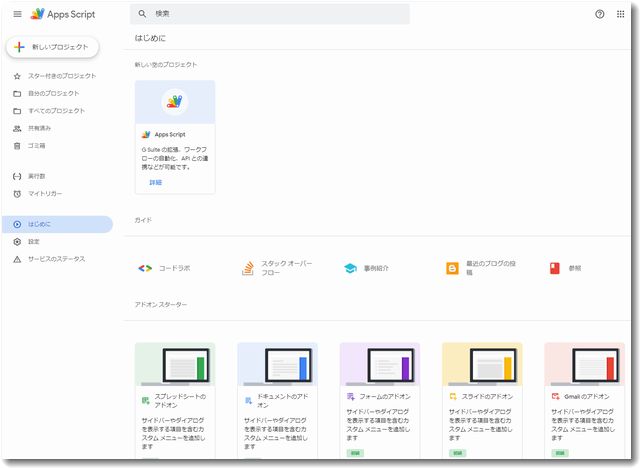Image resolution: width=640 pixels, height=468 pixels.
Task: Click the folder icon beside 自分のプロジェクト
Action: [x=17, y=94]
